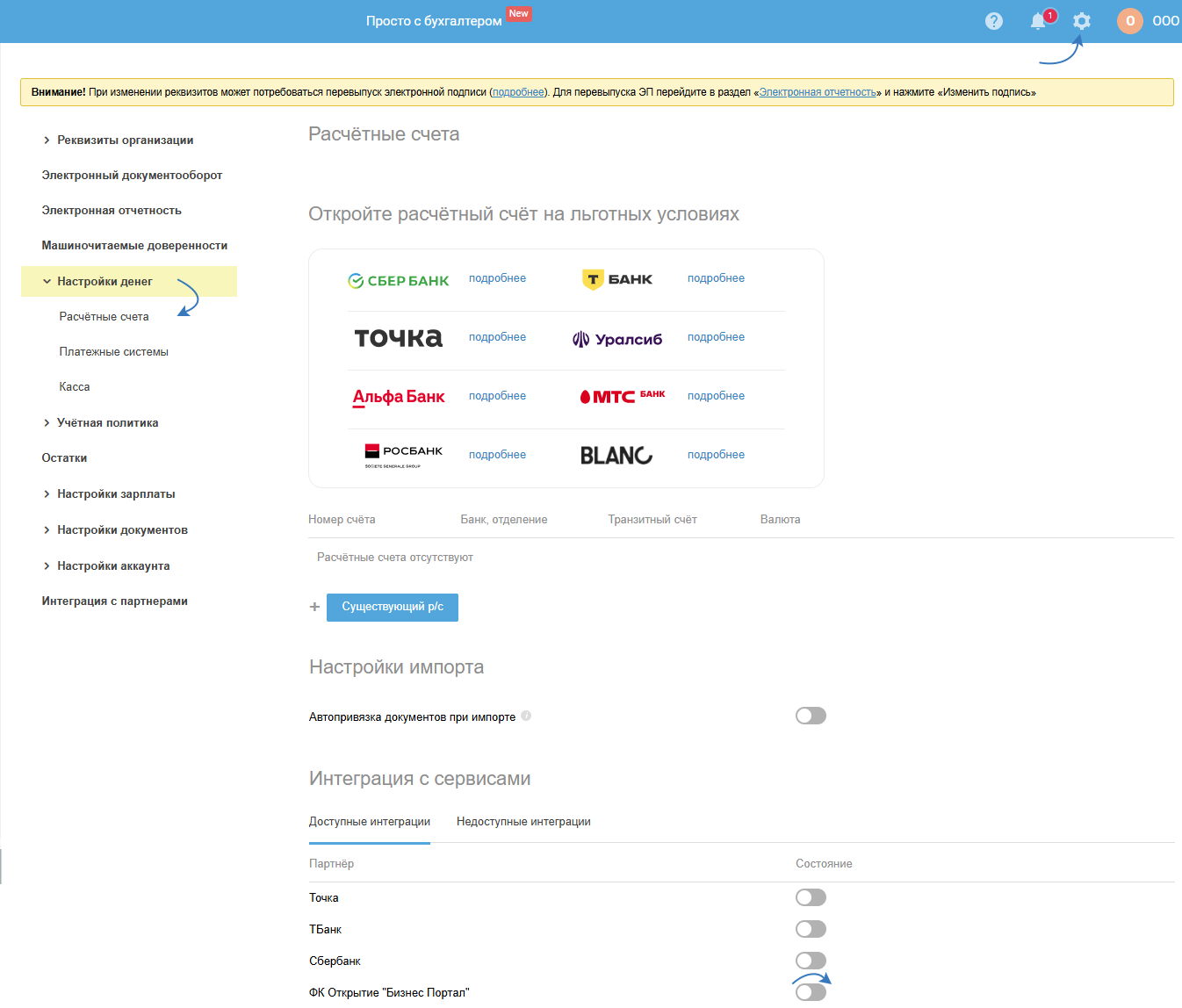Click the Точка partner name

click(x=324, y=897)
